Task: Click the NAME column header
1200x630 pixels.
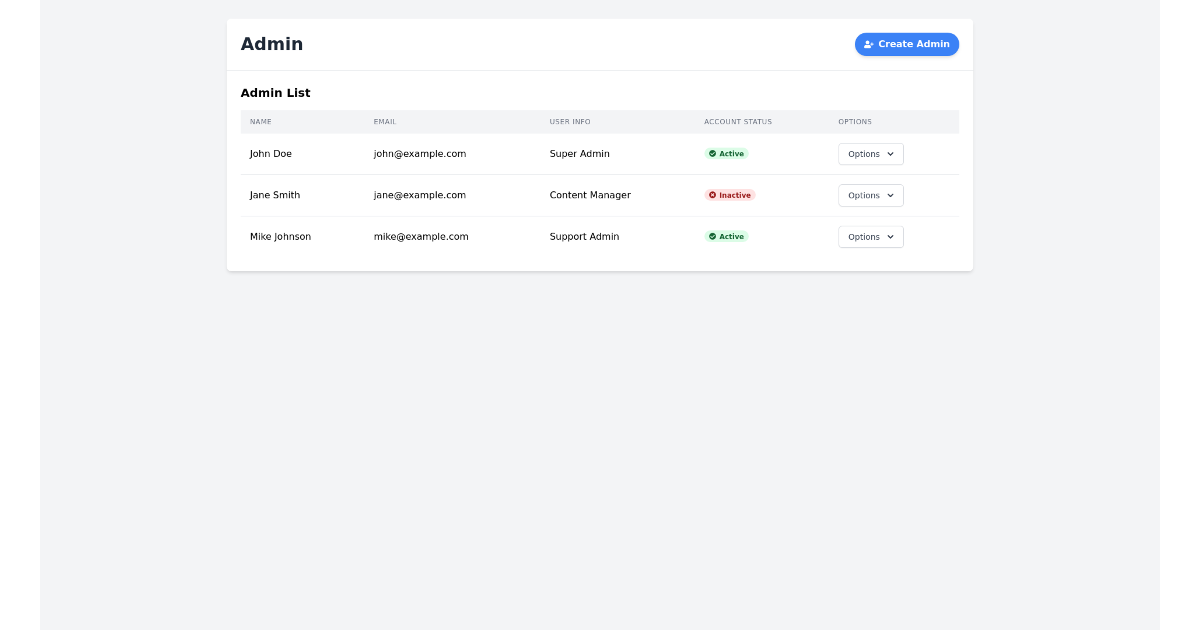Action: tap(261, 121)
